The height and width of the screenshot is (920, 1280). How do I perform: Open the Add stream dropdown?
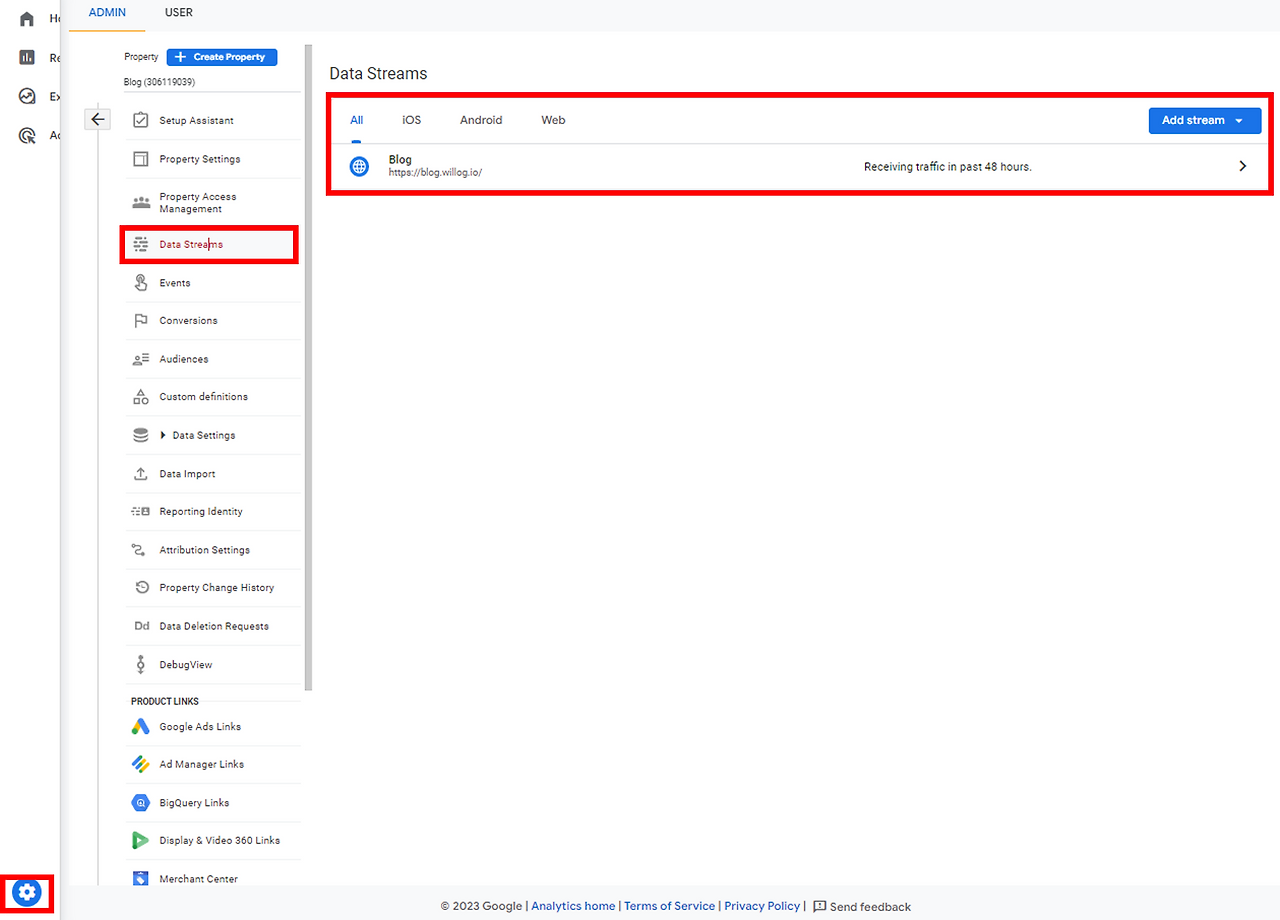pos(1204,120)
